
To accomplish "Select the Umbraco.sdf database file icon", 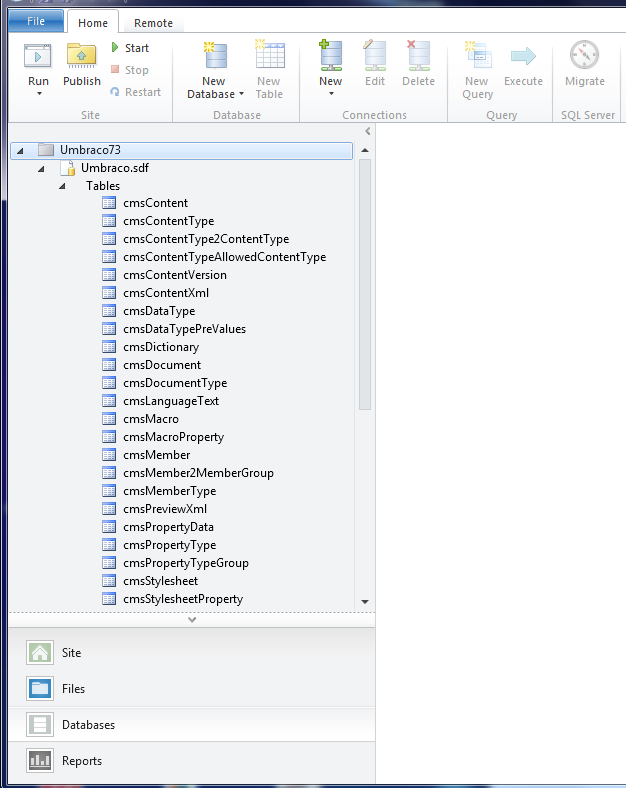I will click(68, 168).
